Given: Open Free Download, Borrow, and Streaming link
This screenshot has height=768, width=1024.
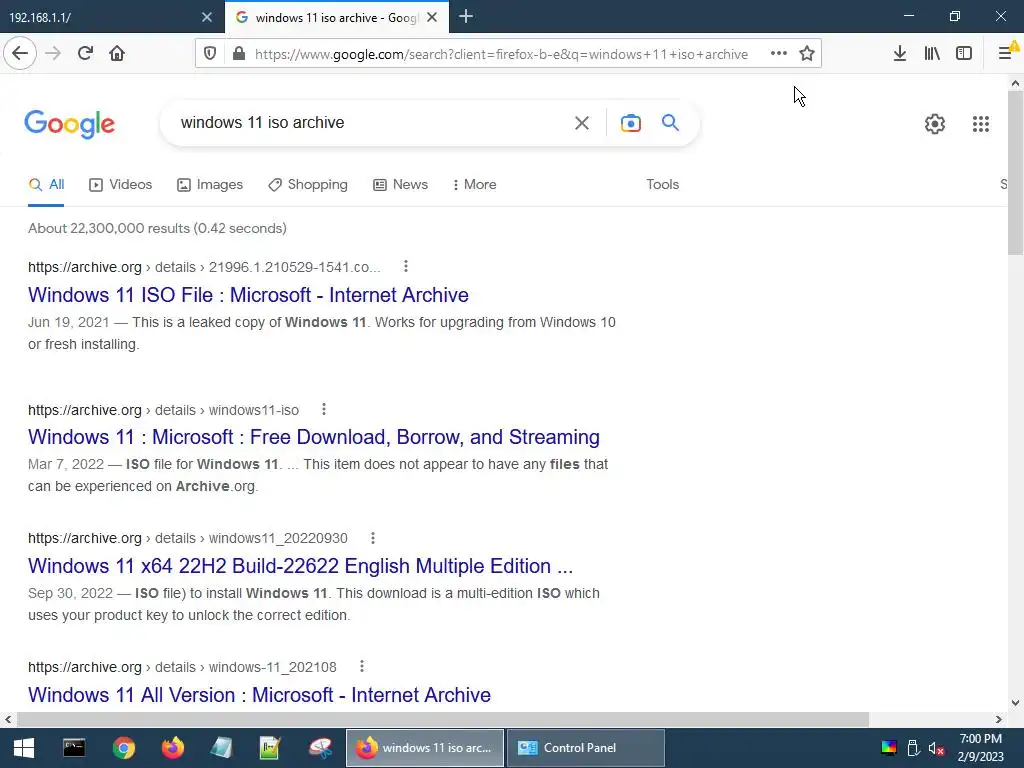Looking at the screenshot, I should click(x=313, y=437).
